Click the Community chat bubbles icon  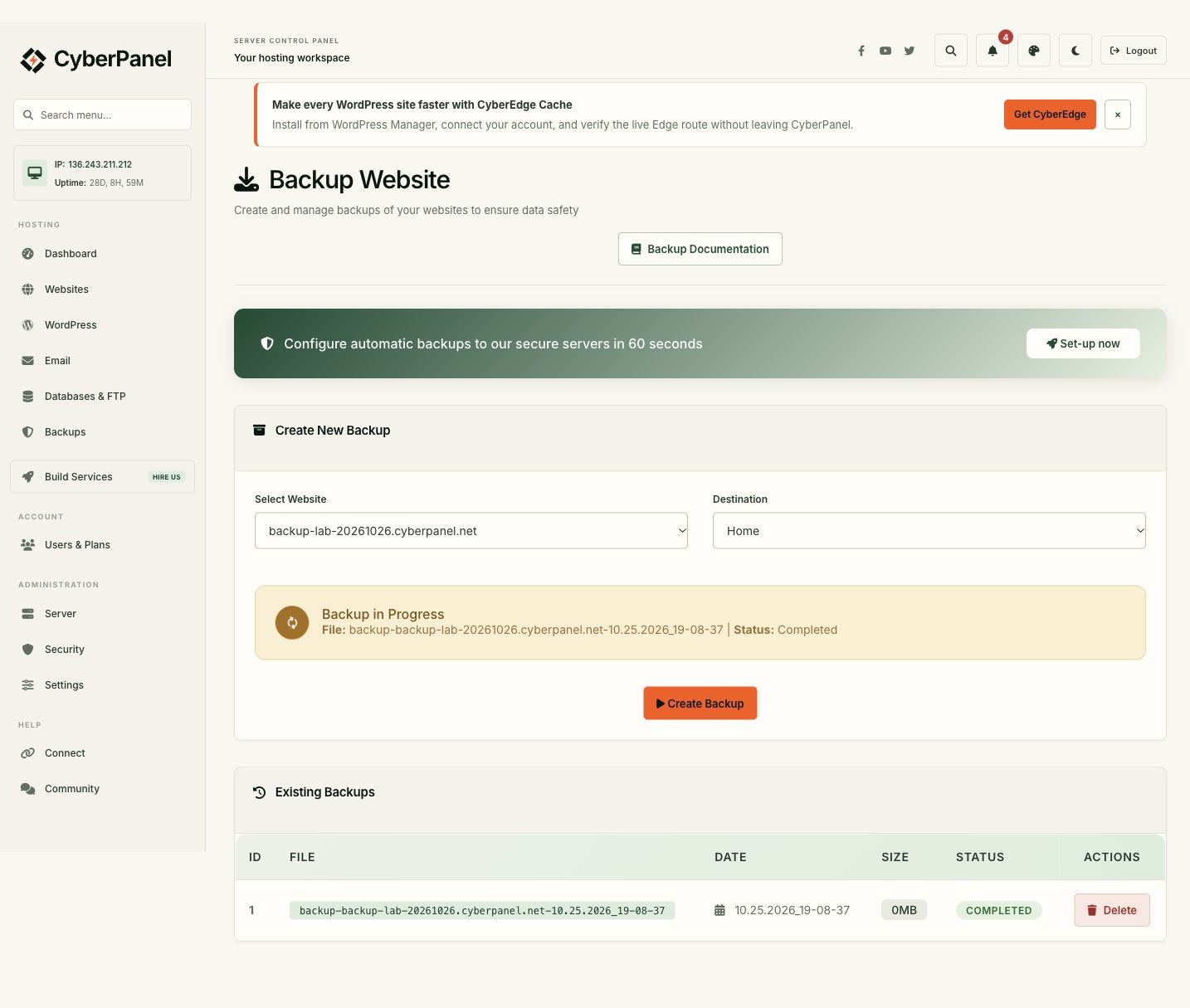[28, 789]
